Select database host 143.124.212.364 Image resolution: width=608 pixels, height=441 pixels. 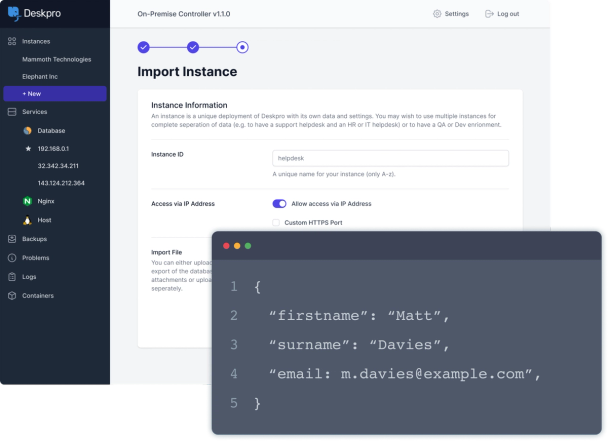point(61,183)
